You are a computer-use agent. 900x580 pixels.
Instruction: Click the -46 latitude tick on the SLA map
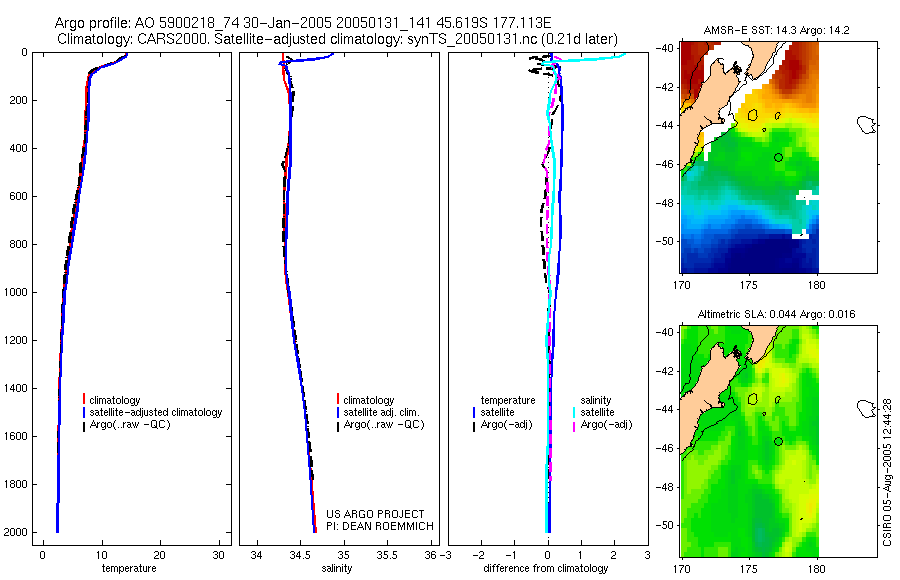click(666, 448)
